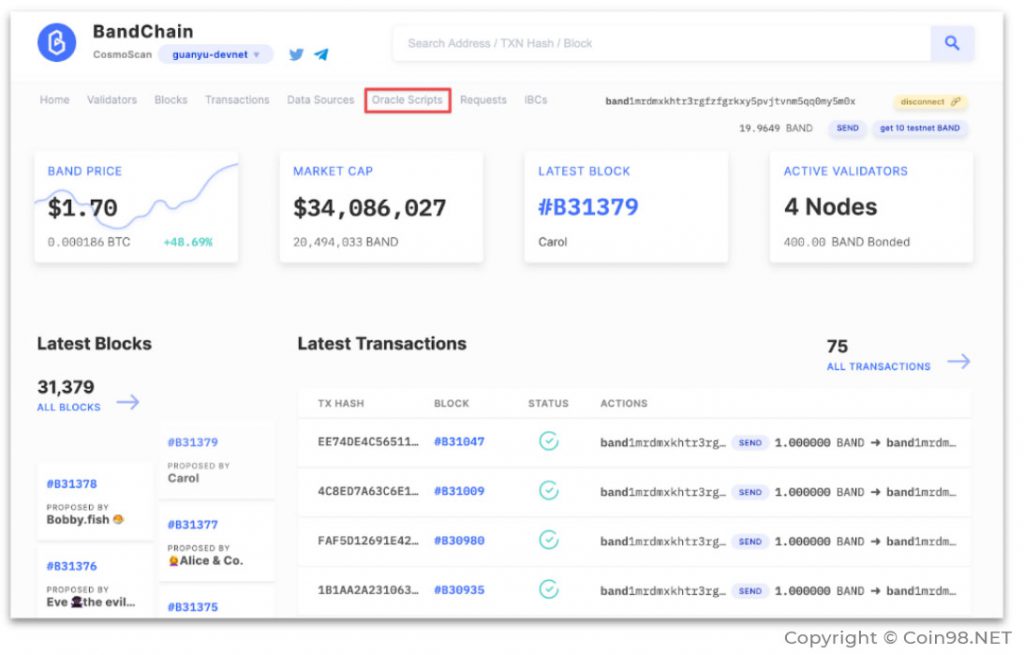Open the Twitter link icon
This screenshot has height=655, width=1024.
pyautogui.click(x=296, y=54)
